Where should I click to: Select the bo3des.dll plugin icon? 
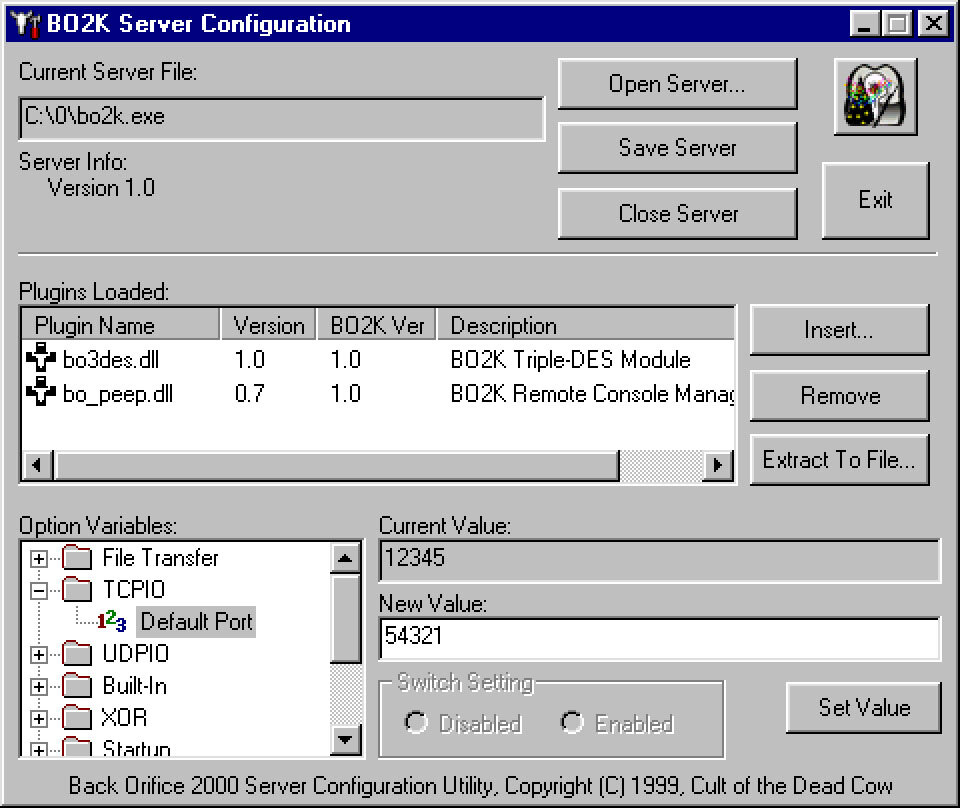tap(41, 359)
